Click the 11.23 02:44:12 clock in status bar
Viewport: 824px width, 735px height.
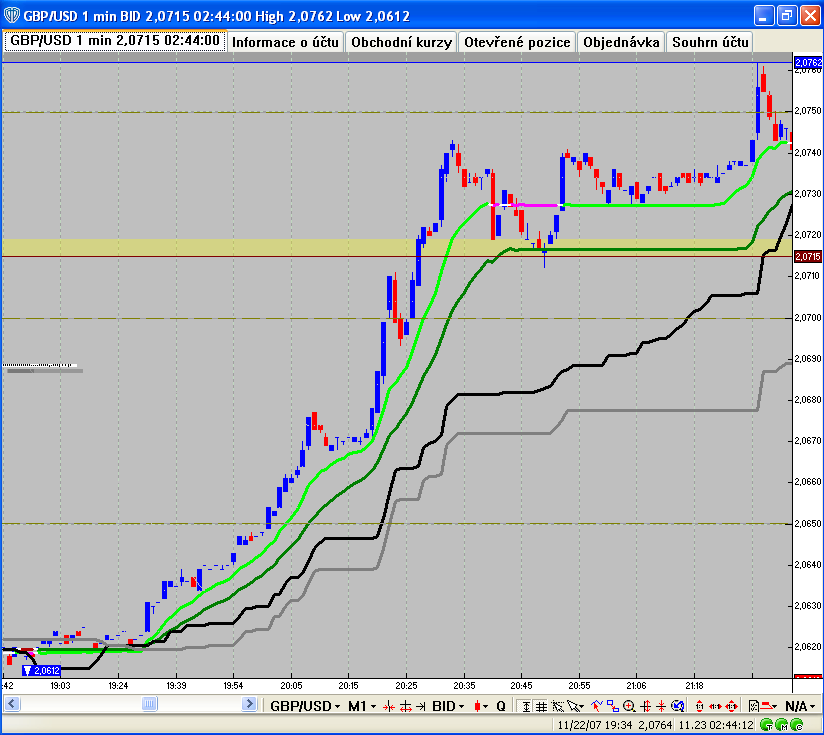(x=716, y=725)
